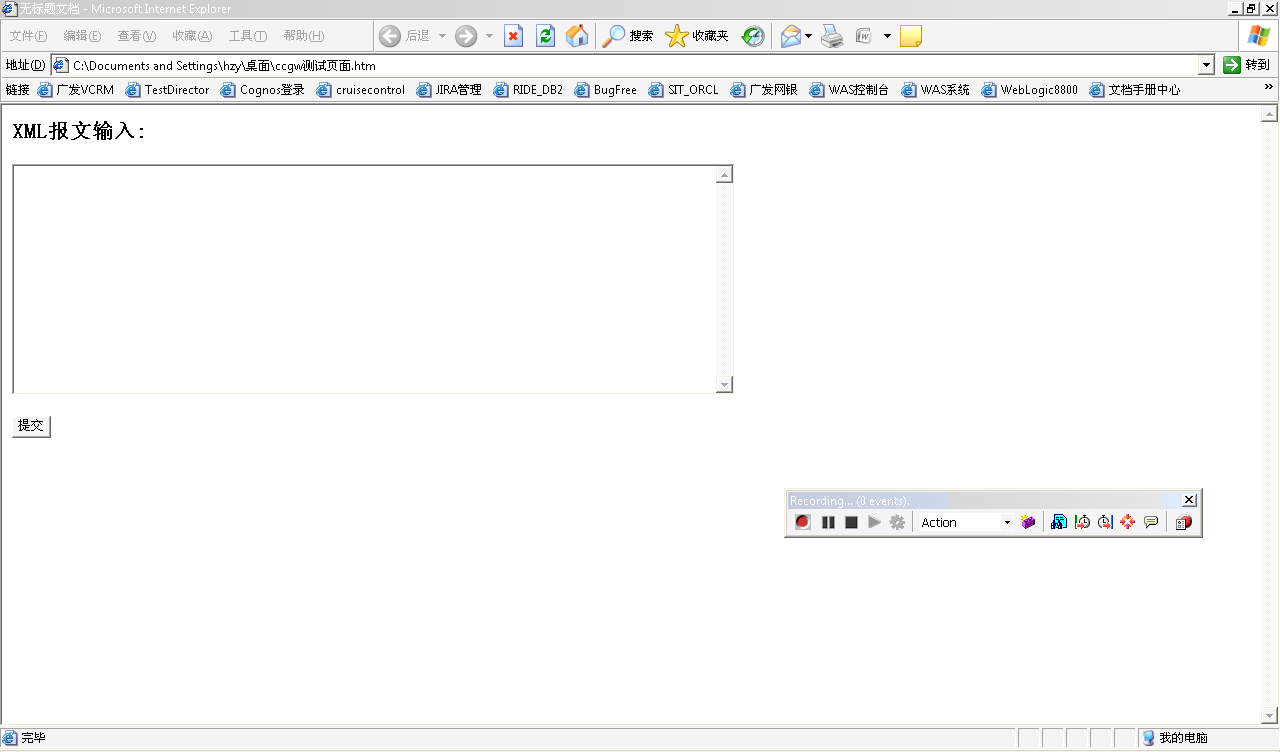Viewport: 1280px width, 752px height.
Task: Click the start transaction timer icon
Action: (1082, 522)
